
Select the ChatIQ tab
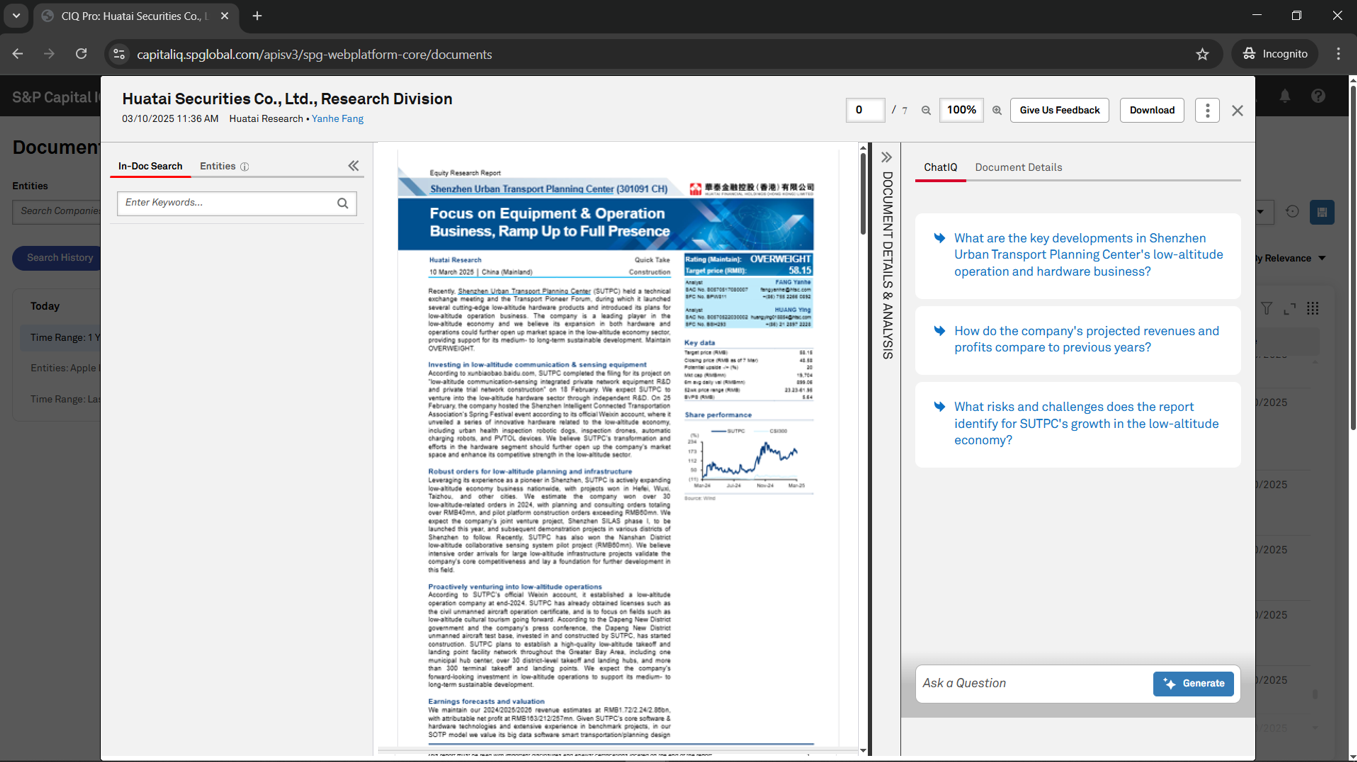(940, 167)
